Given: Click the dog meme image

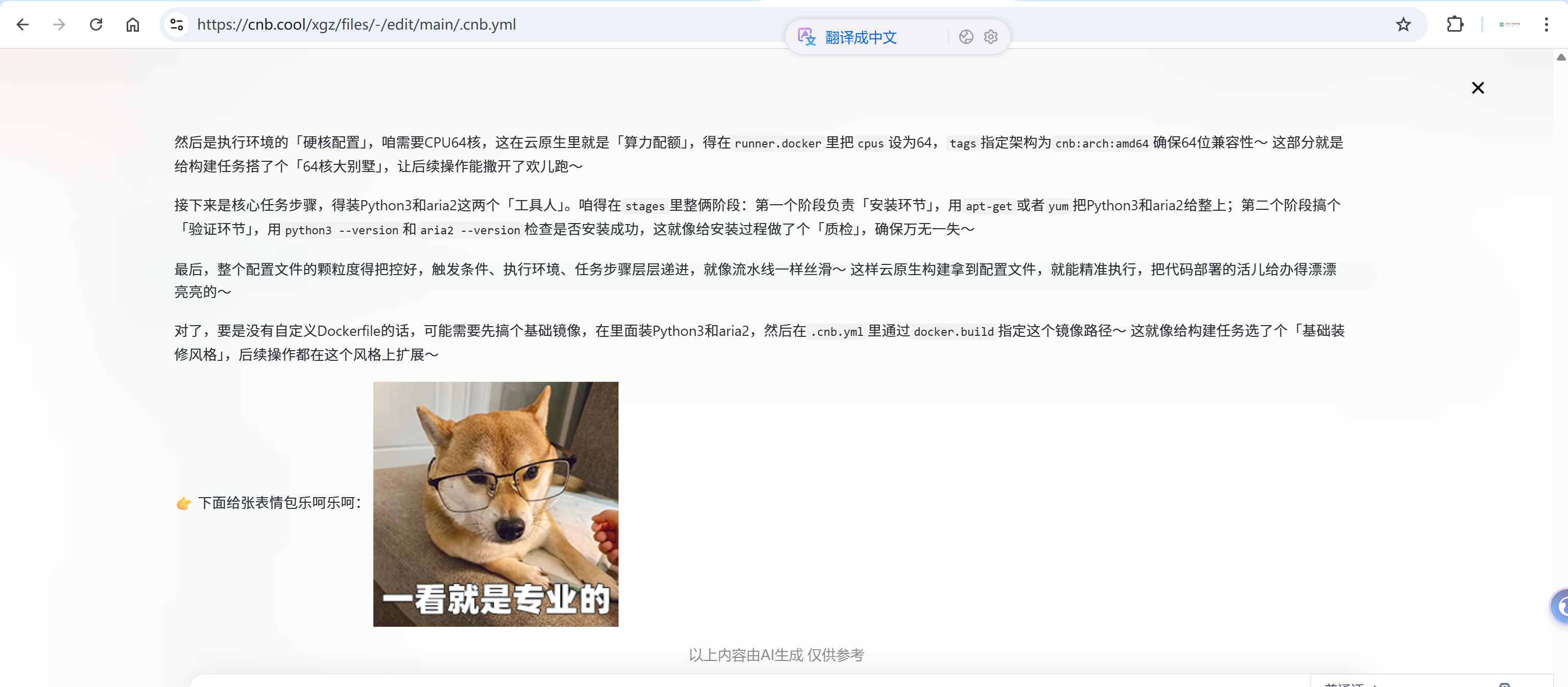Looking at the screenshot, I should (x=495, y=503).
